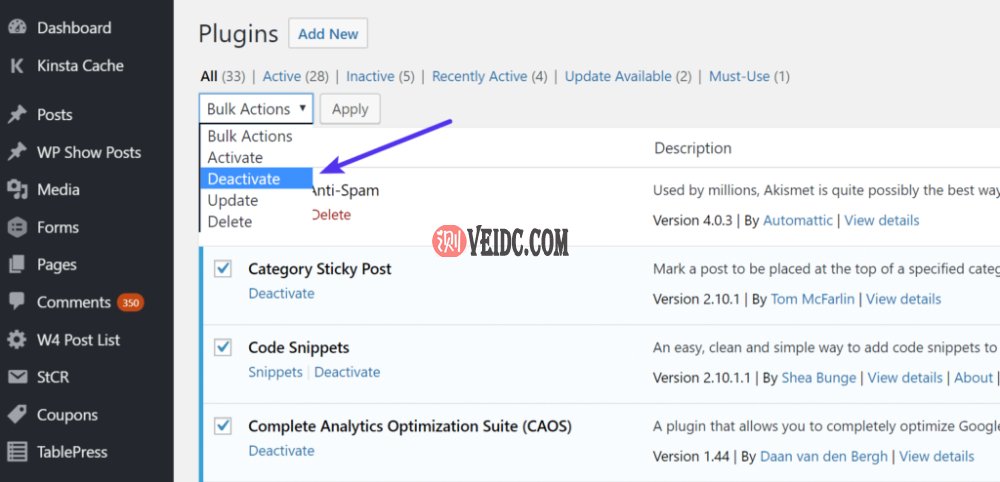Filter plugins by Inactive

point(370,76)
